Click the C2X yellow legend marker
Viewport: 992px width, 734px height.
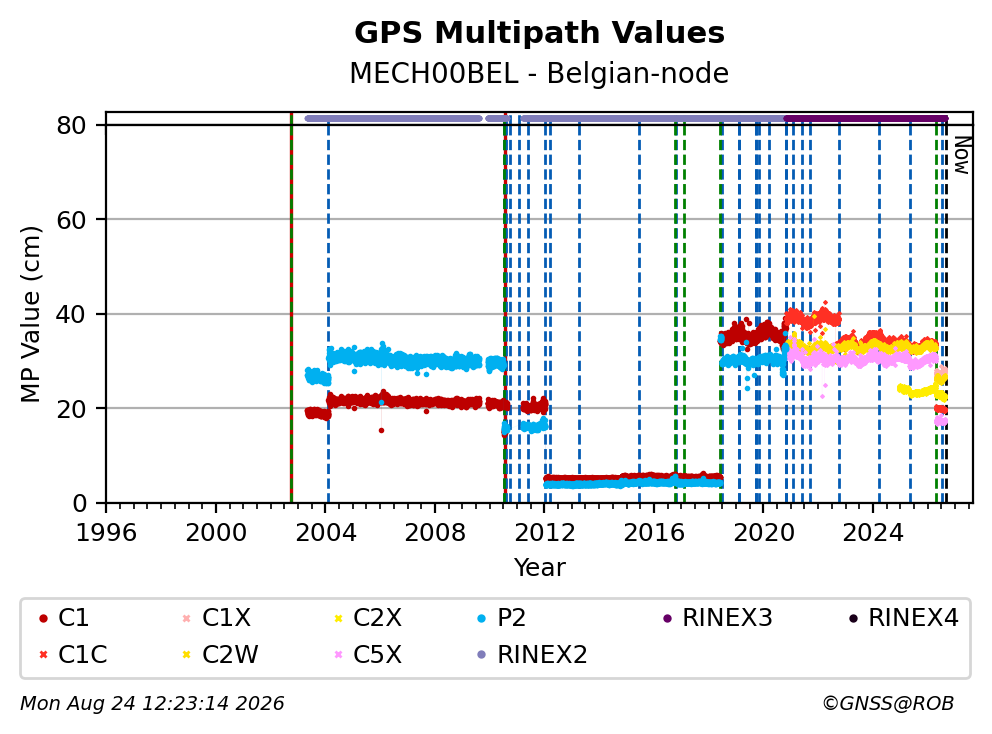[x=338, y=619]
